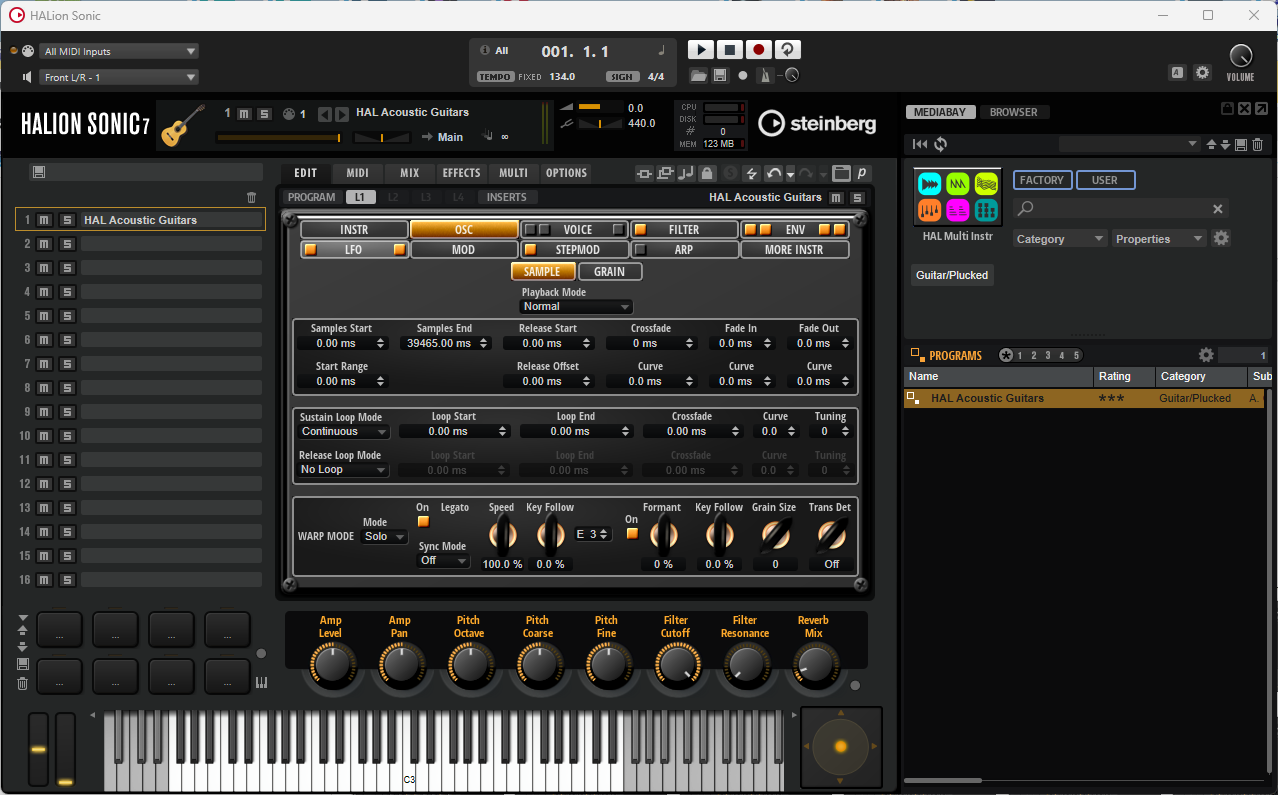
Task: Switch to the EFFECTS tab
Action: [x=462, y=173]
